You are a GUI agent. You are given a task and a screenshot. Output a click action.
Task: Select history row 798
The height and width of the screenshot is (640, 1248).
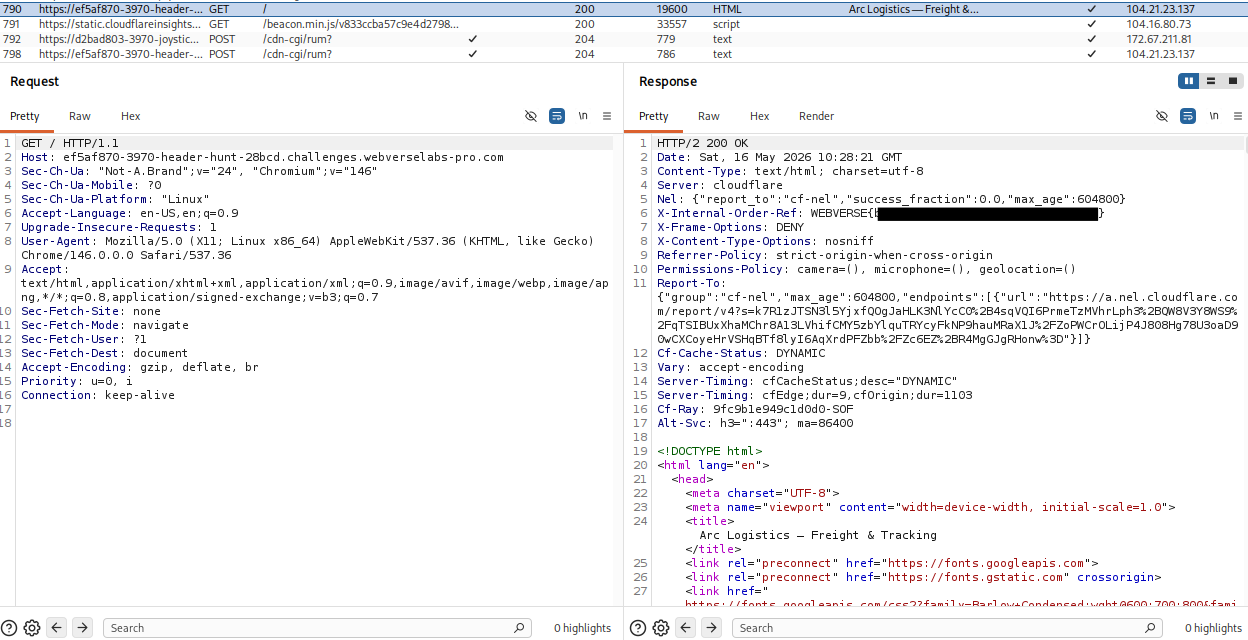coord(624,54)
